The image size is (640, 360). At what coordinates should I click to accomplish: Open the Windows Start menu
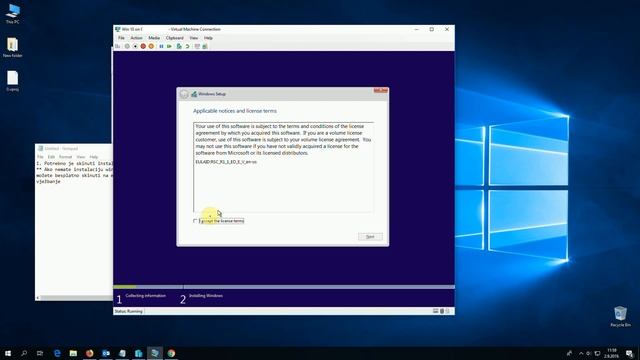pyautogui.click(x=8, y=353)
